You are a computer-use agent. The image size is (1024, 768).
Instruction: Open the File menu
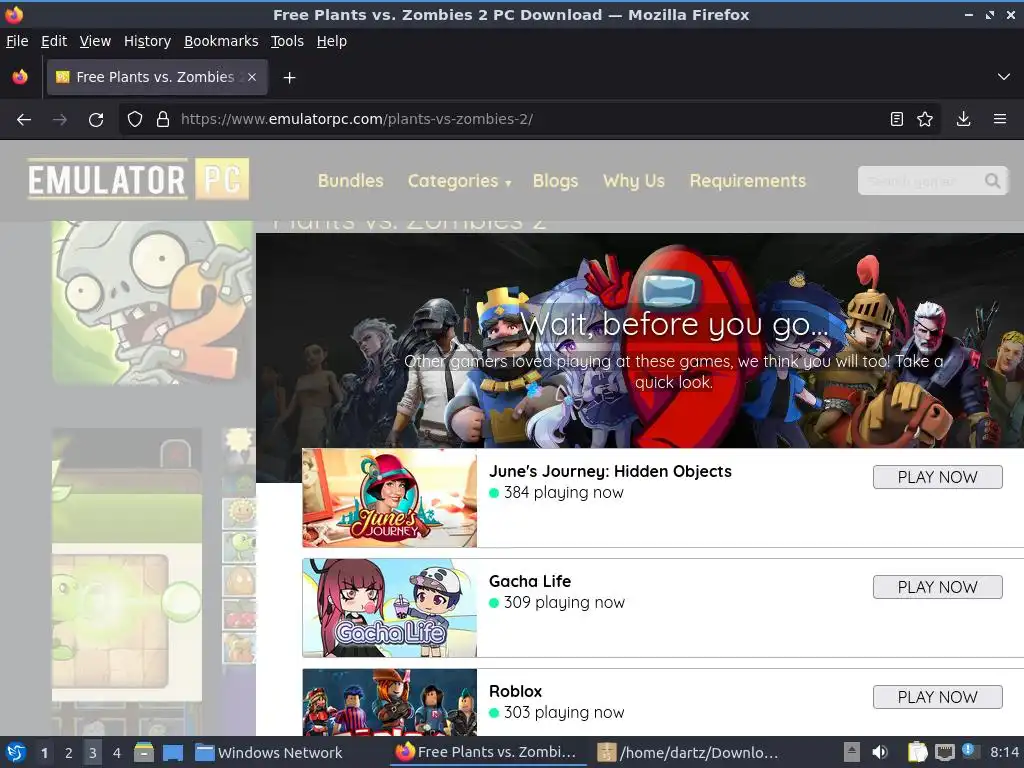tap(17, 41)
